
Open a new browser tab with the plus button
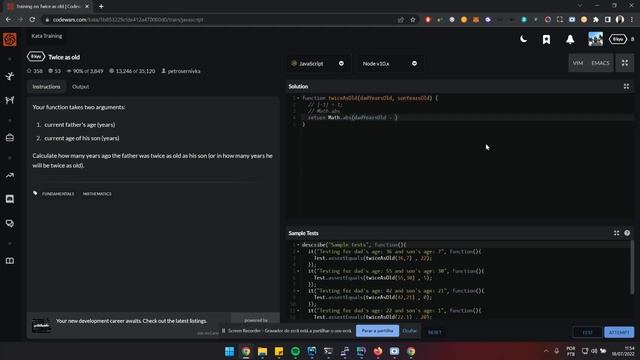101,6
